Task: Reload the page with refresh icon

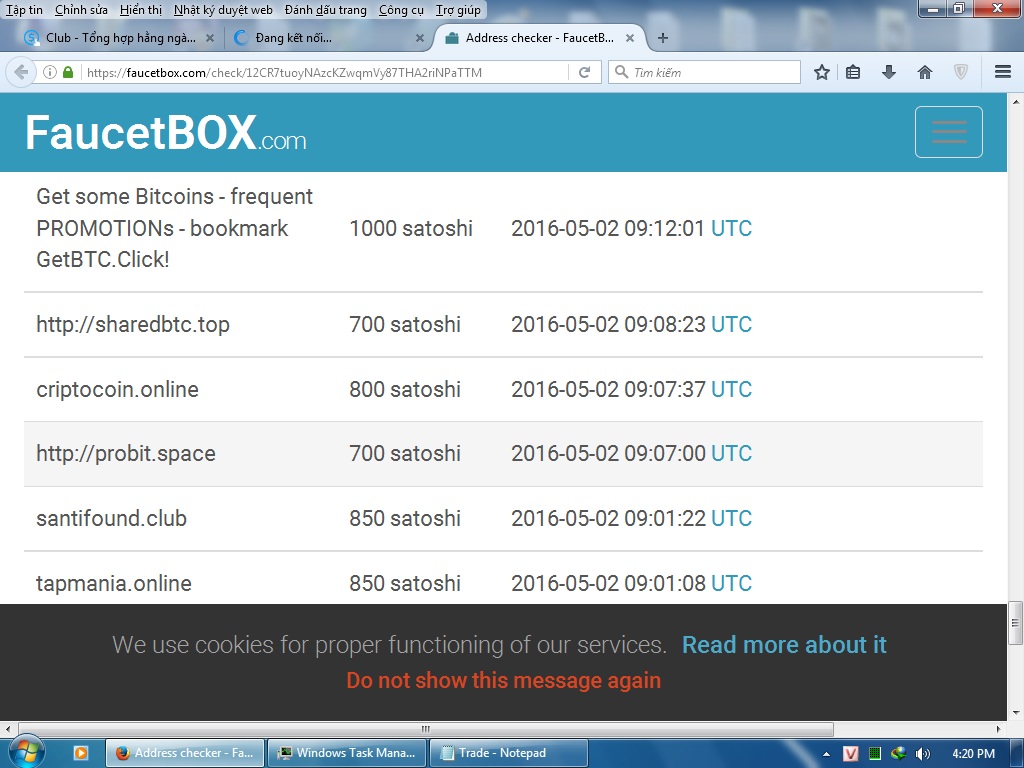Action: point(584,72)
